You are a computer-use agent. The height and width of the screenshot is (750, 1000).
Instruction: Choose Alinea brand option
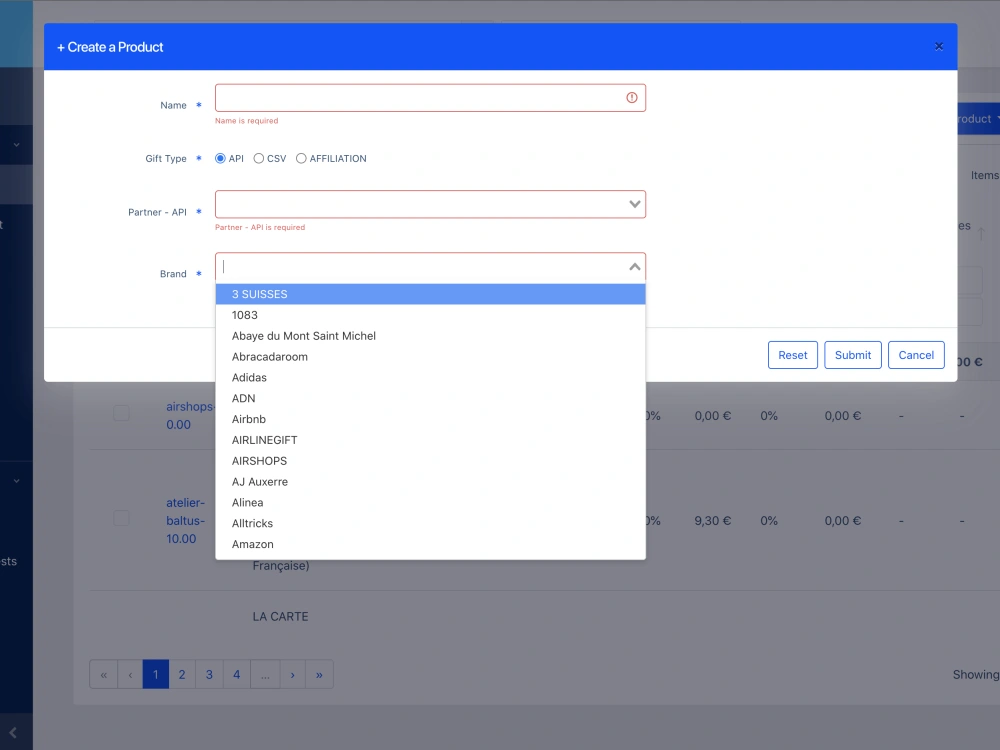click(430, 503)
